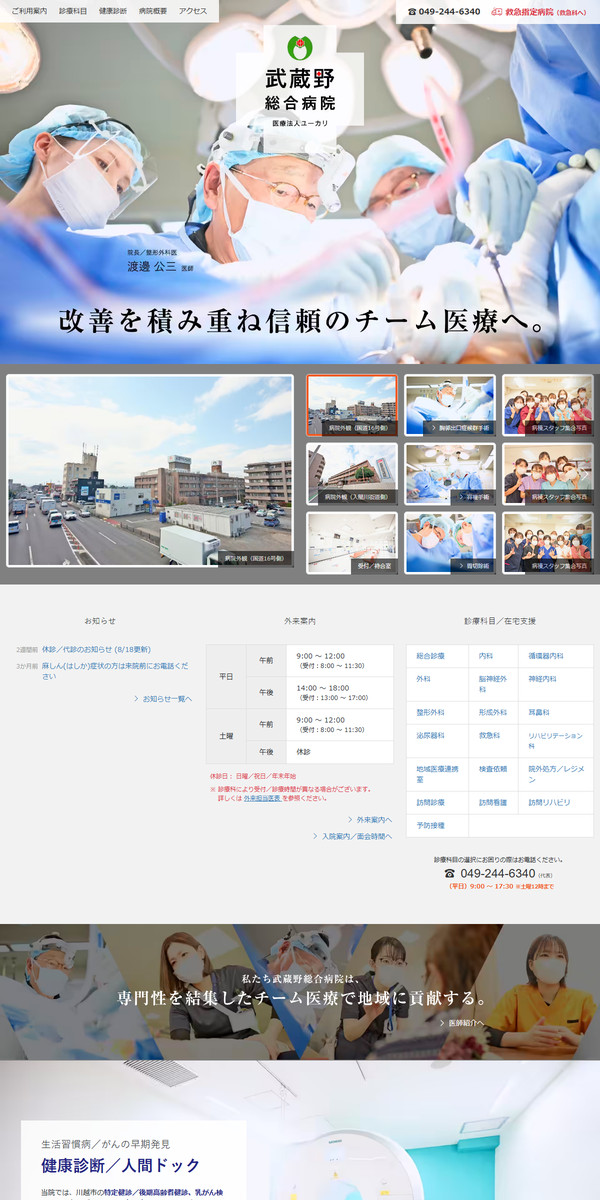Open 訪問看護 link
This screenshot has width=600, height=1200.
tap(493, 802)
